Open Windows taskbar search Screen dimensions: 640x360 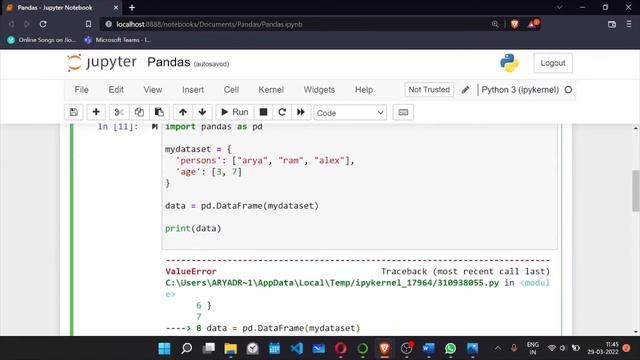tap(187, 348)
